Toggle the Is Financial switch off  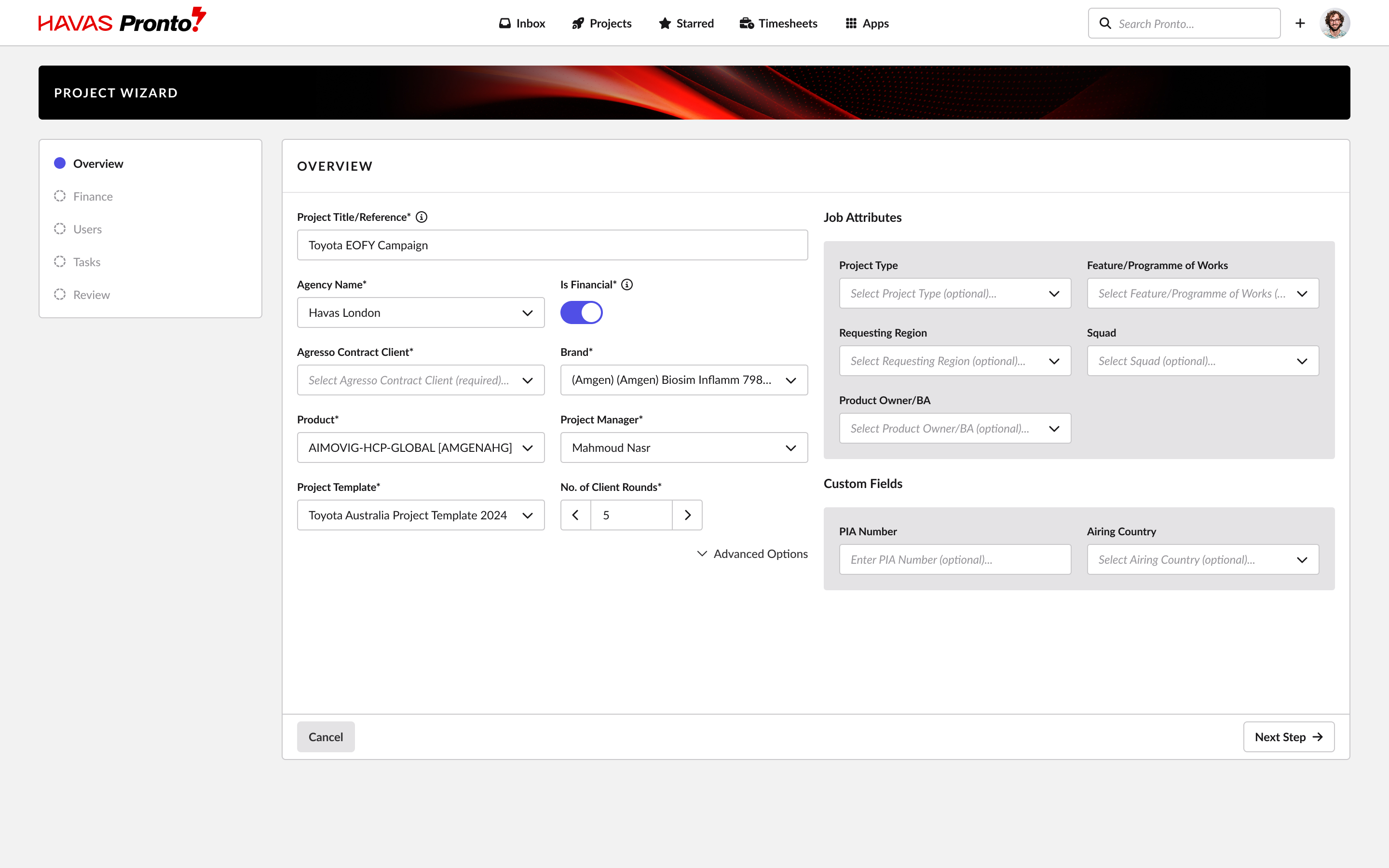[x=582, y=313]
